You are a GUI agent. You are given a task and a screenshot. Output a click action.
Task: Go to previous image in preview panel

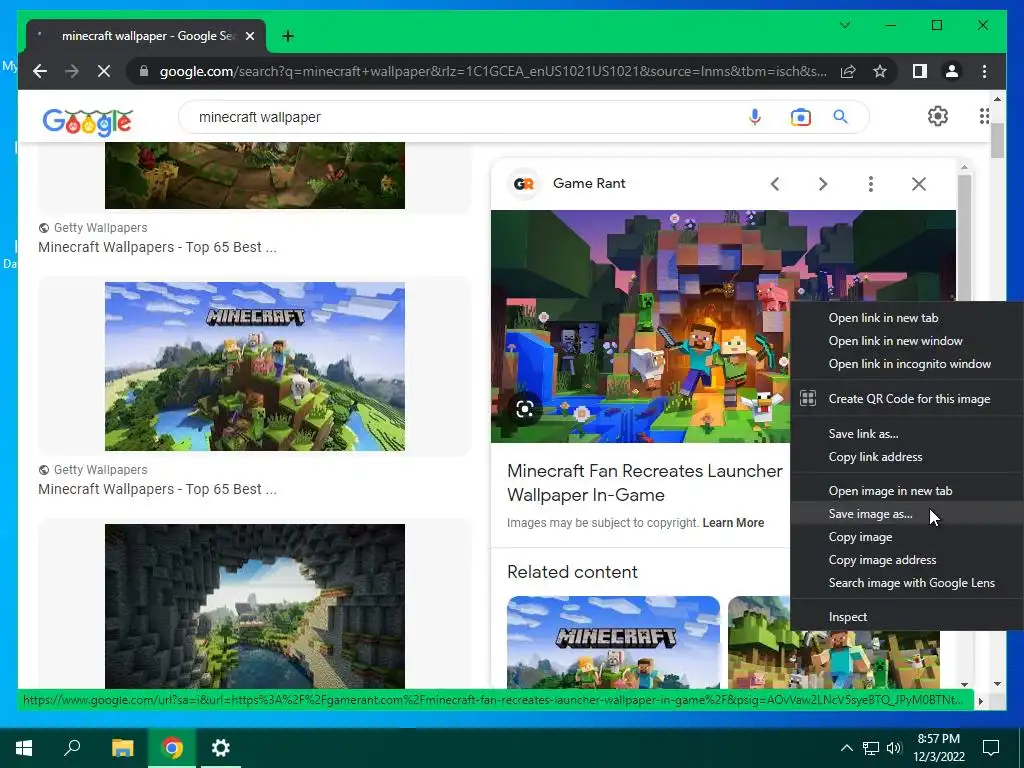tap(775, 184)
